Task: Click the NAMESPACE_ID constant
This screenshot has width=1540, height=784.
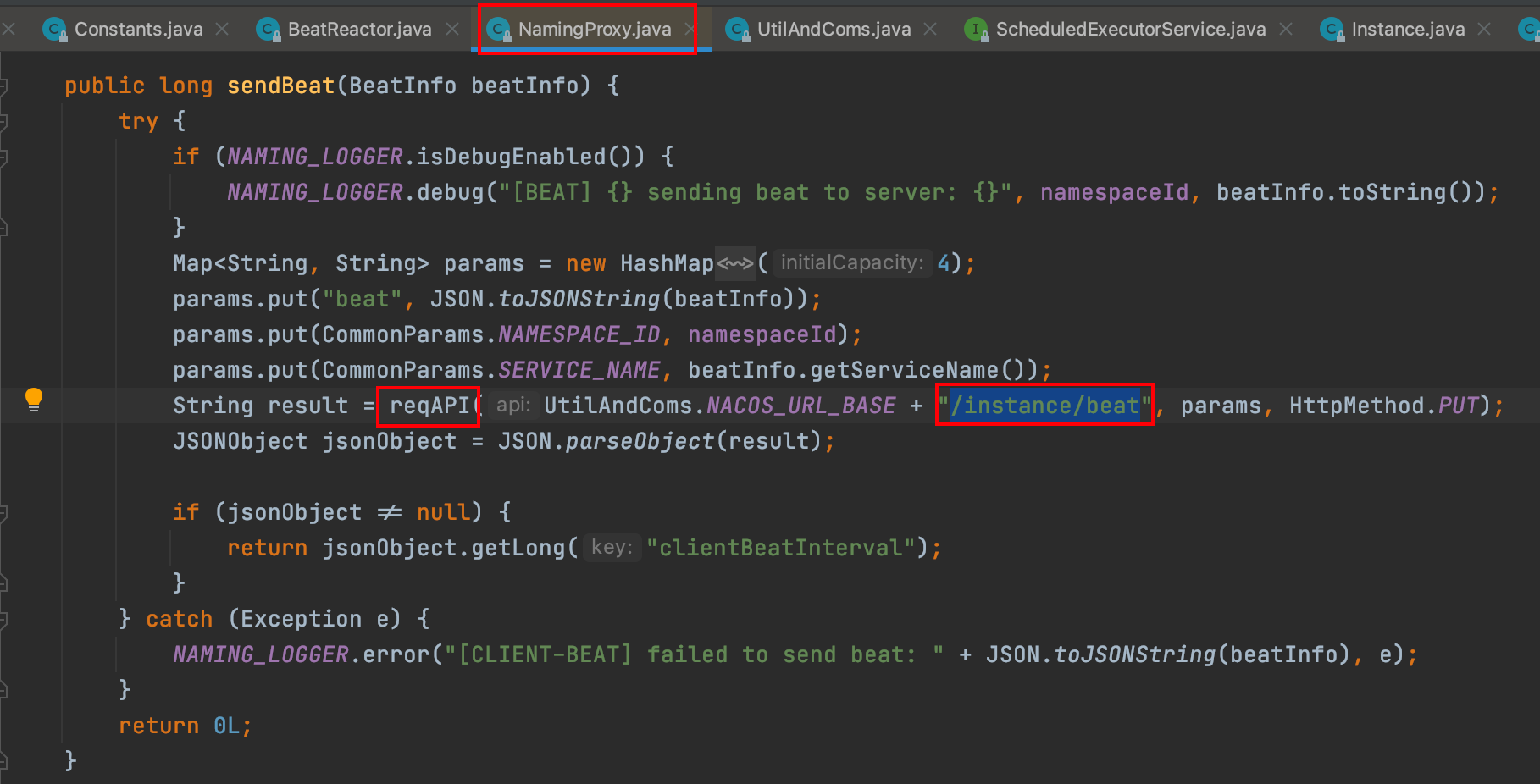Action: point(579,335)
